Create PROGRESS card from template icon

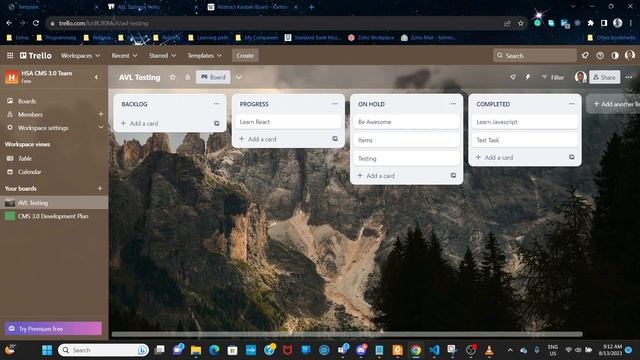(335, 139)
